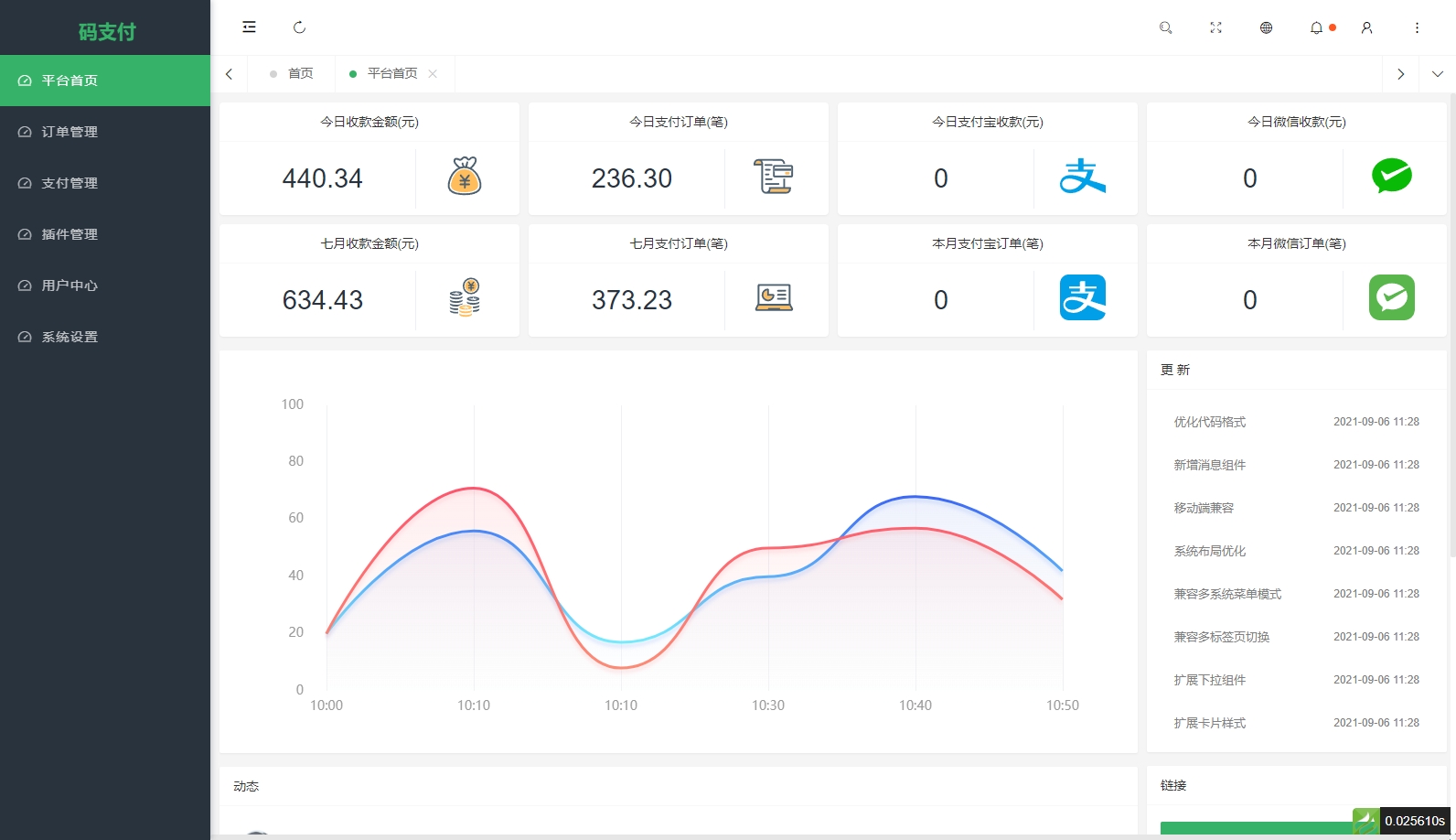Collapse the sidebar with the menu fold icon
The height and width of the screenshot is (840, 1456).
click(249, 27)
